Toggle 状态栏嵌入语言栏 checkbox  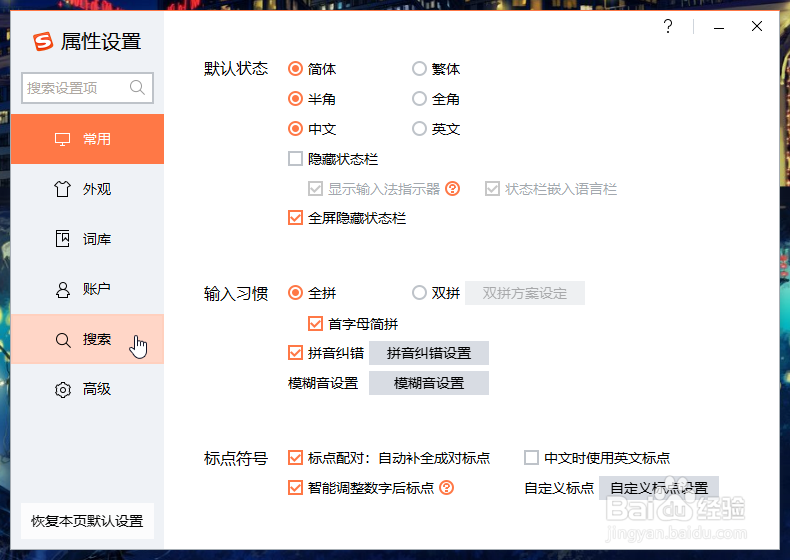point(492,189)
